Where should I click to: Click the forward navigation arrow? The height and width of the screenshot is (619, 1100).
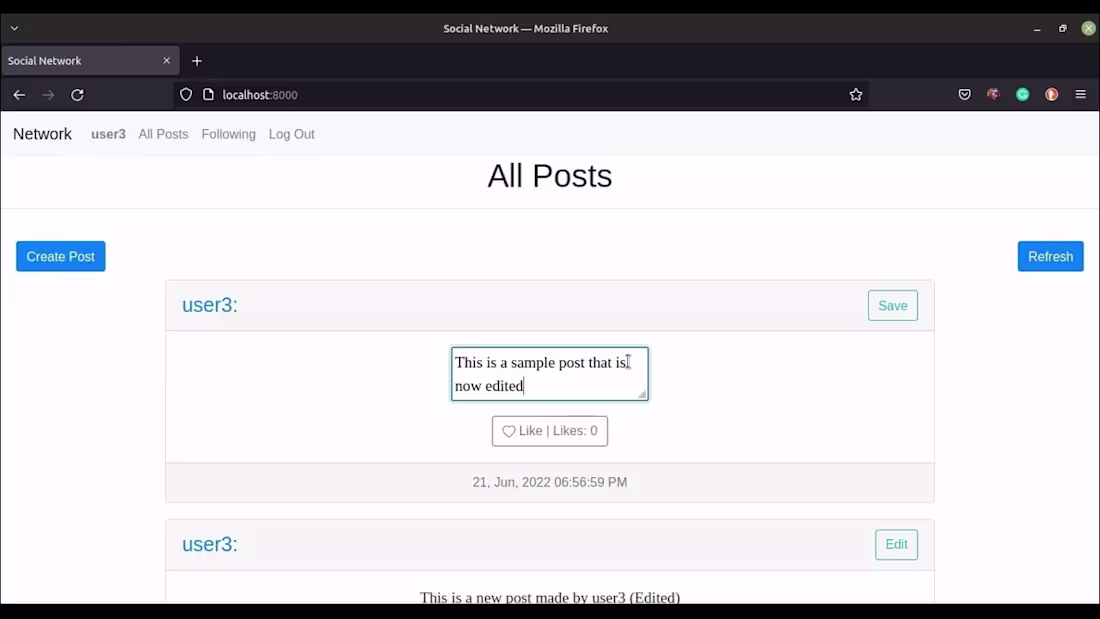click(x=48, y=94)
